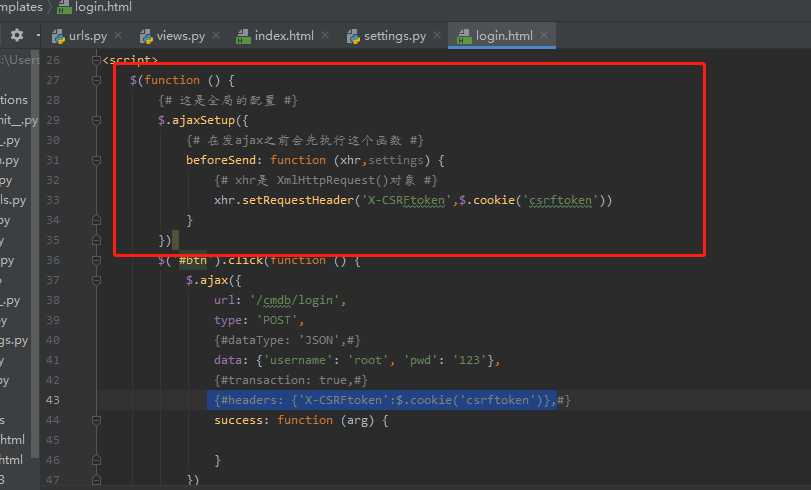Click '$.ajaxSetup' on line 29
Image resolution: width=811 pixels, height=490 pixels.
197,120
